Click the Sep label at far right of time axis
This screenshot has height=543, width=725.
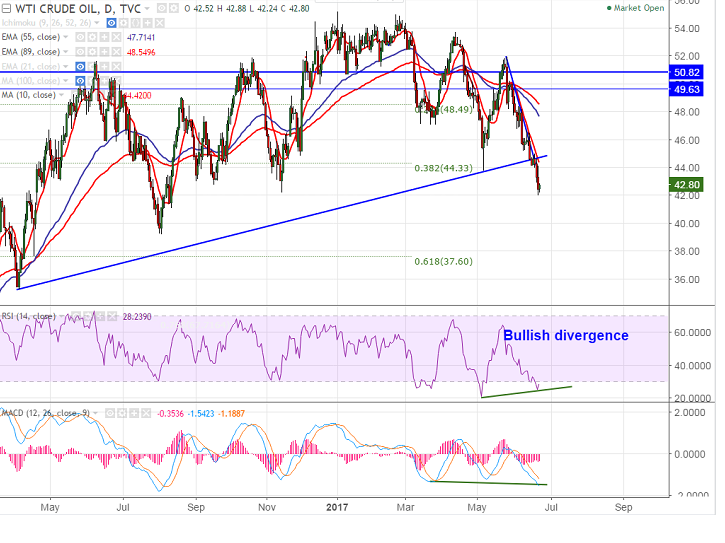(623, 507)
